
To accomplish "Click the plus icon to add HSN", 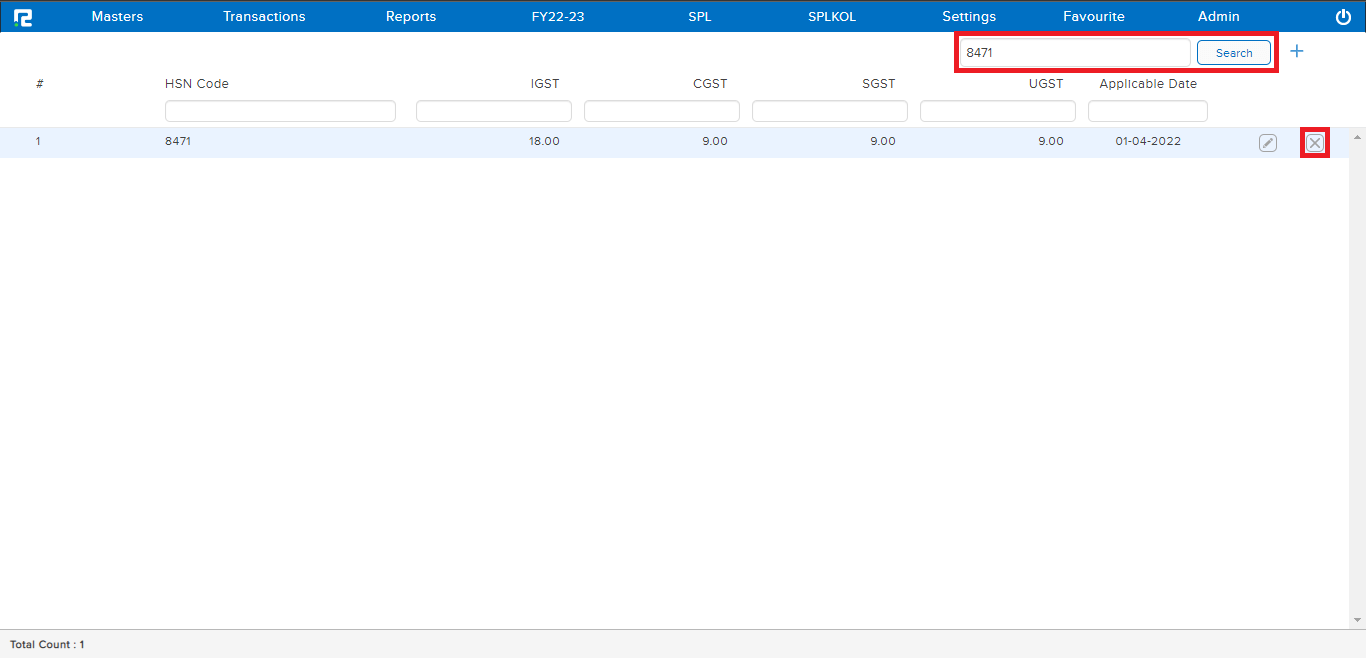I will click(x=1297, y=51).
